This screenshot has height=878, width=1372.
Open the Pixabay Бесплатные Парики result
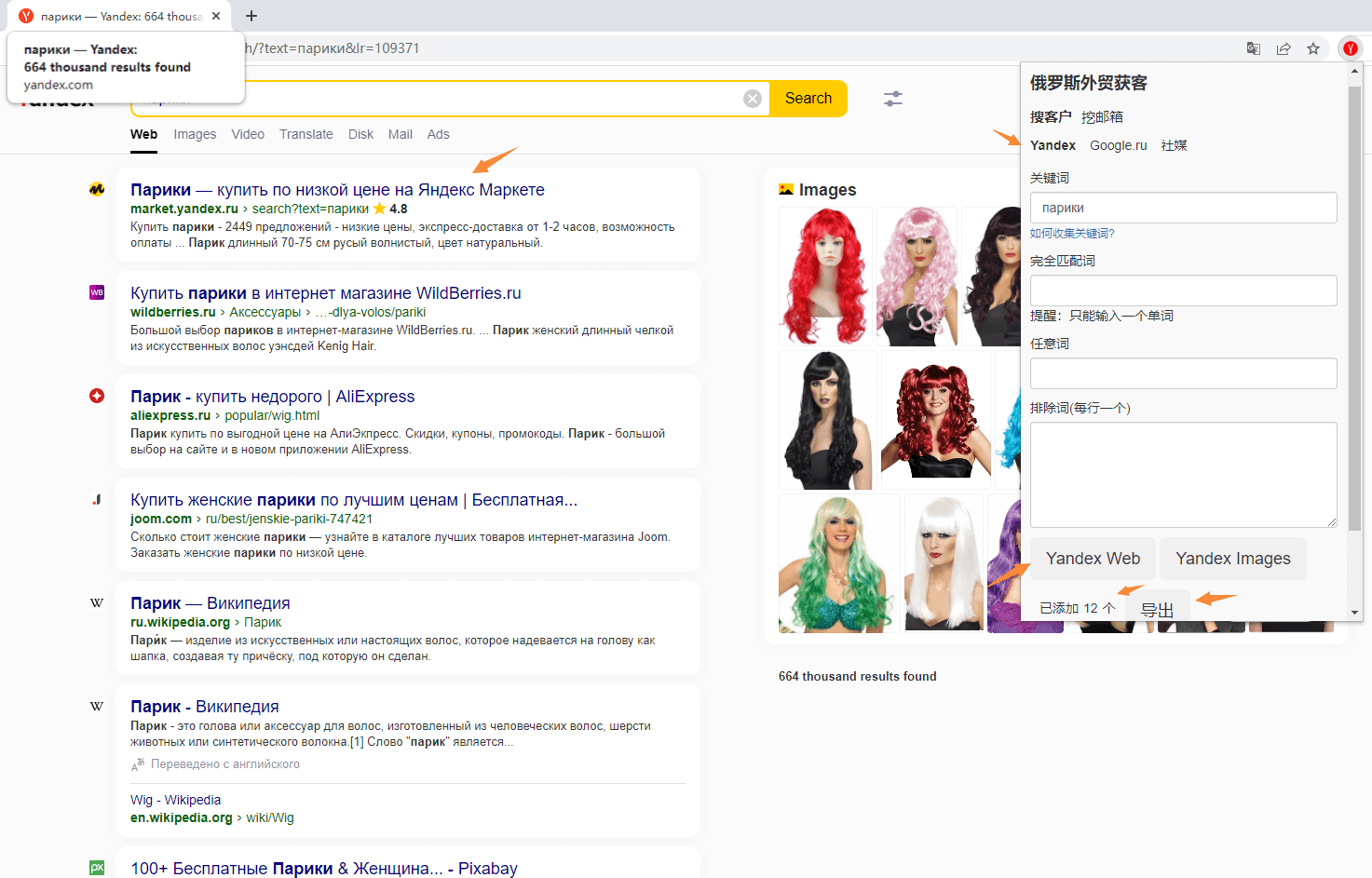click(324, 868)
